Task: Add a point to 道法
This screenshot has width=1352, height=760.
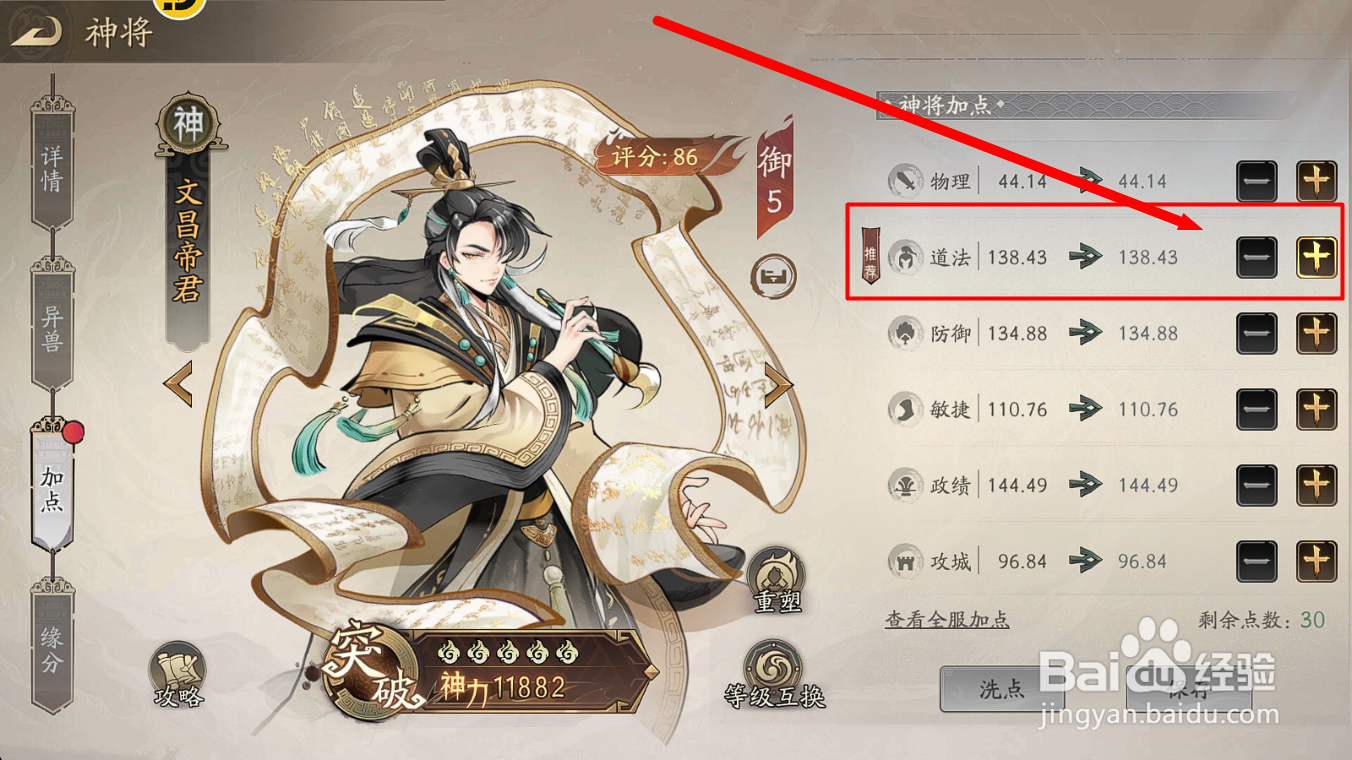Action: point(1317,257)
